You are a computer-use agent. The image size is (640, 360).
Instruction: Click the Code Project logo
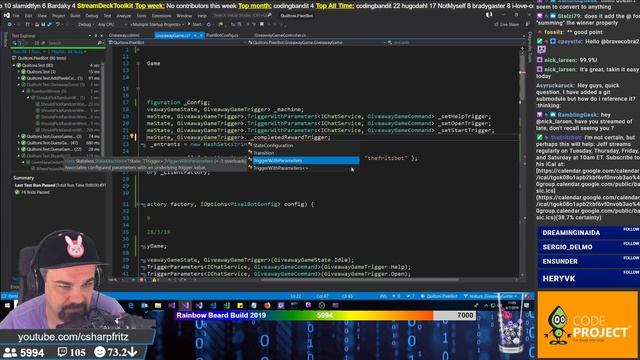587,324
